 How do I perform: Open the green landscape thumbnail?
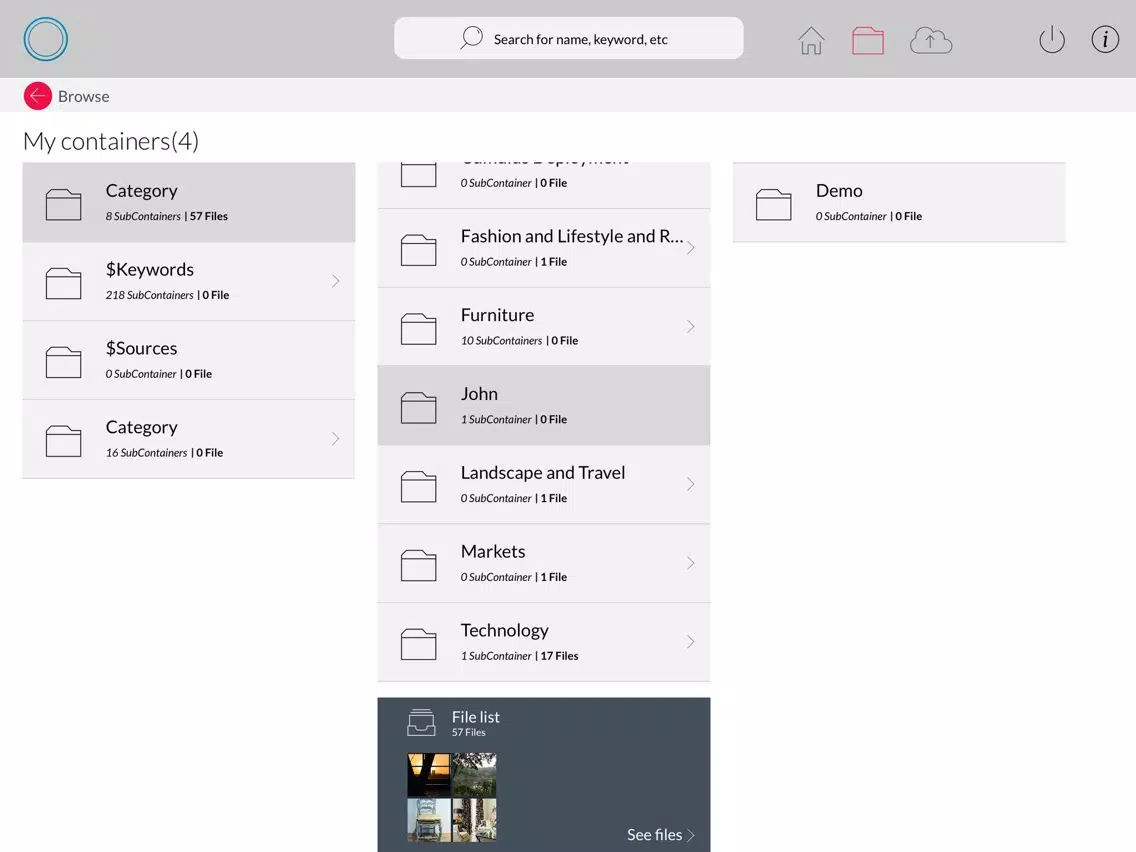[475, 774]
